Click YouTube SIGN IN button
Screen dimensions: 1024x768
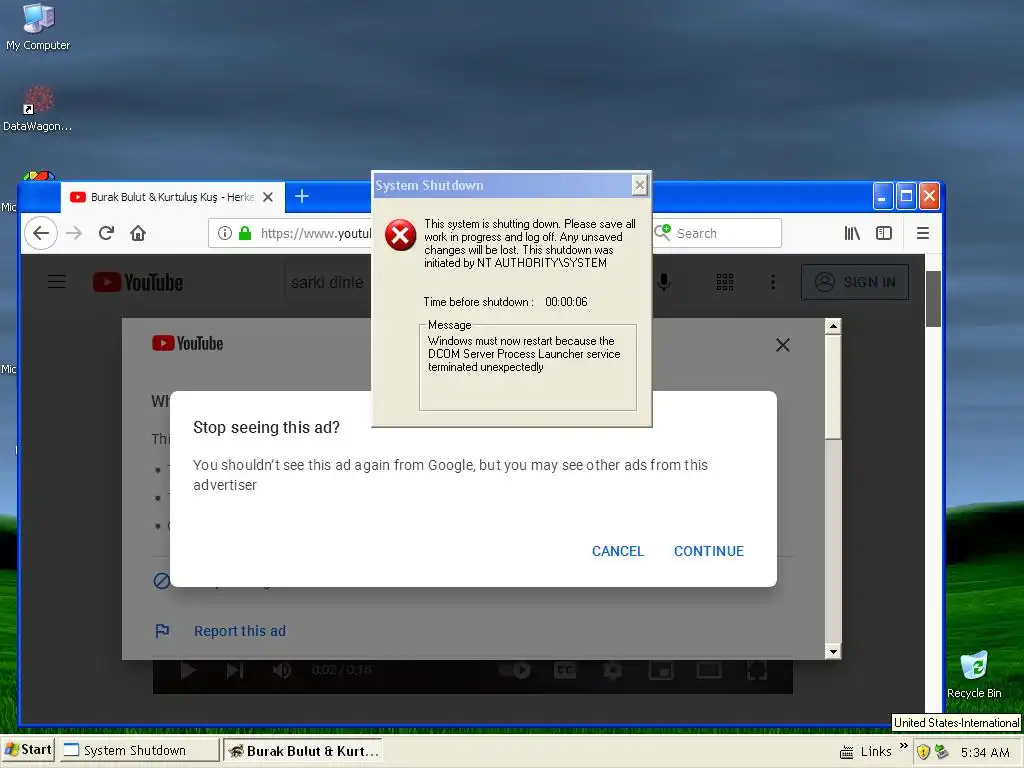(855, 282)
